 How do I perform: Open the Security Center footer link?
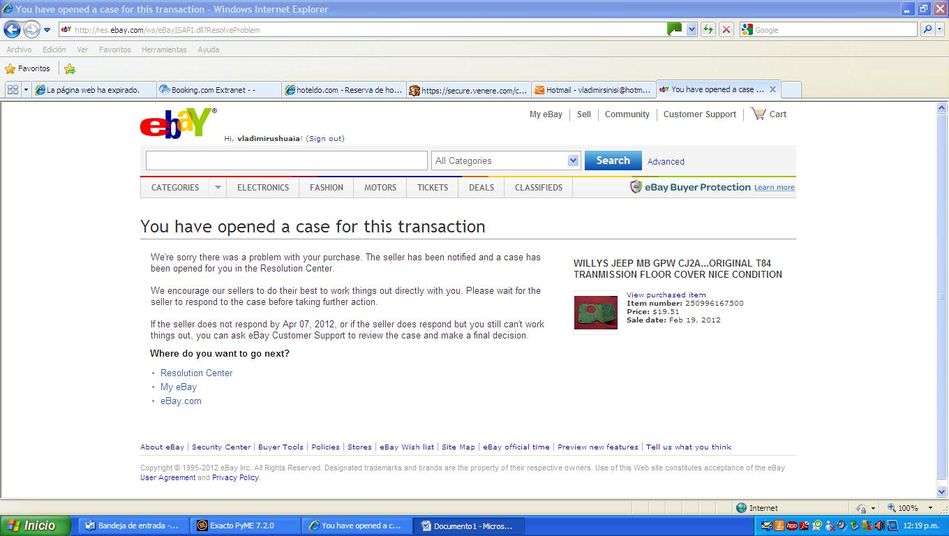[x=221, y=447]
